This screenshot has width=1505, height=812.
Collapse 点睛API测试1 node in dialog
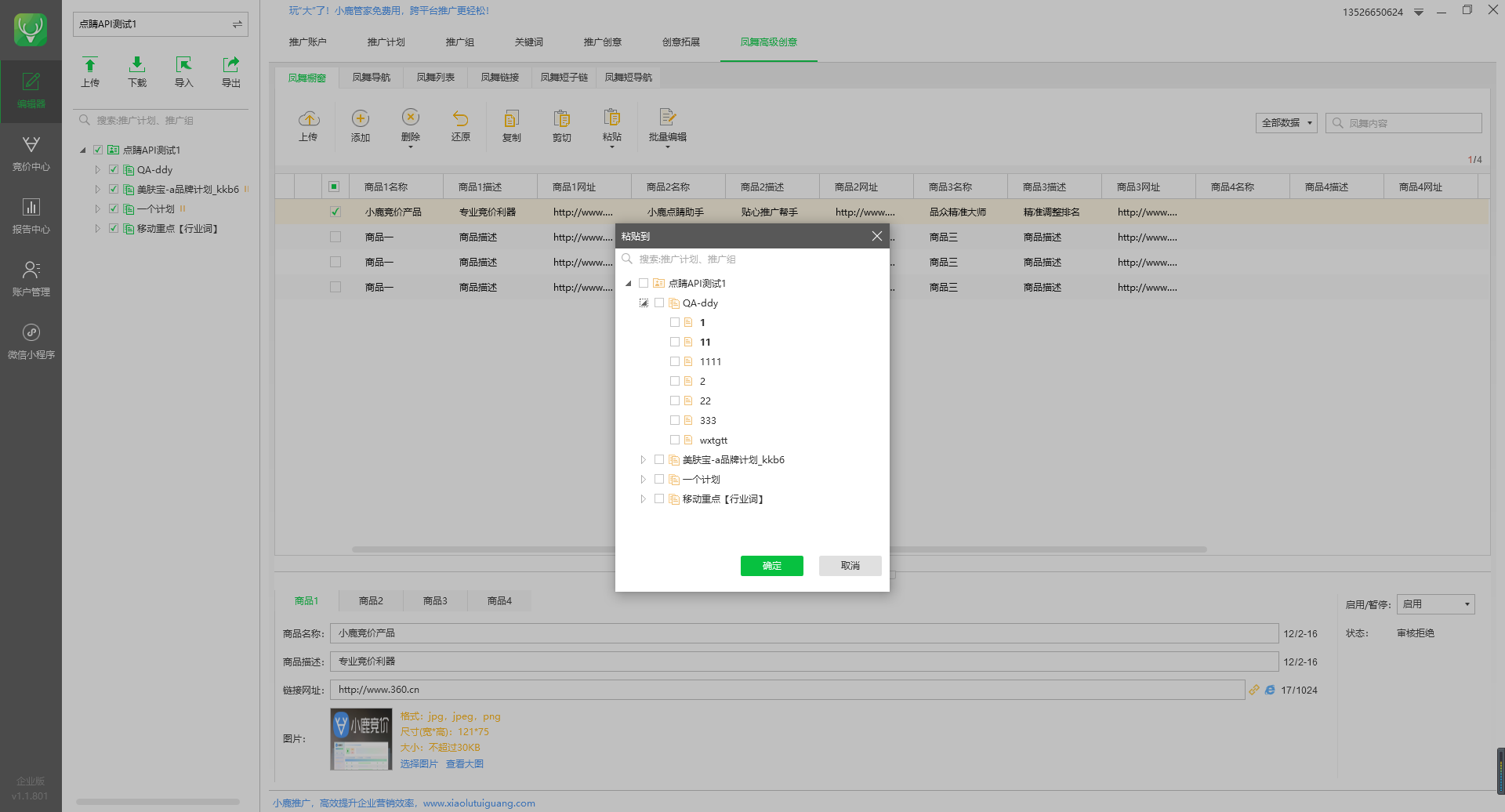(628, 283)
